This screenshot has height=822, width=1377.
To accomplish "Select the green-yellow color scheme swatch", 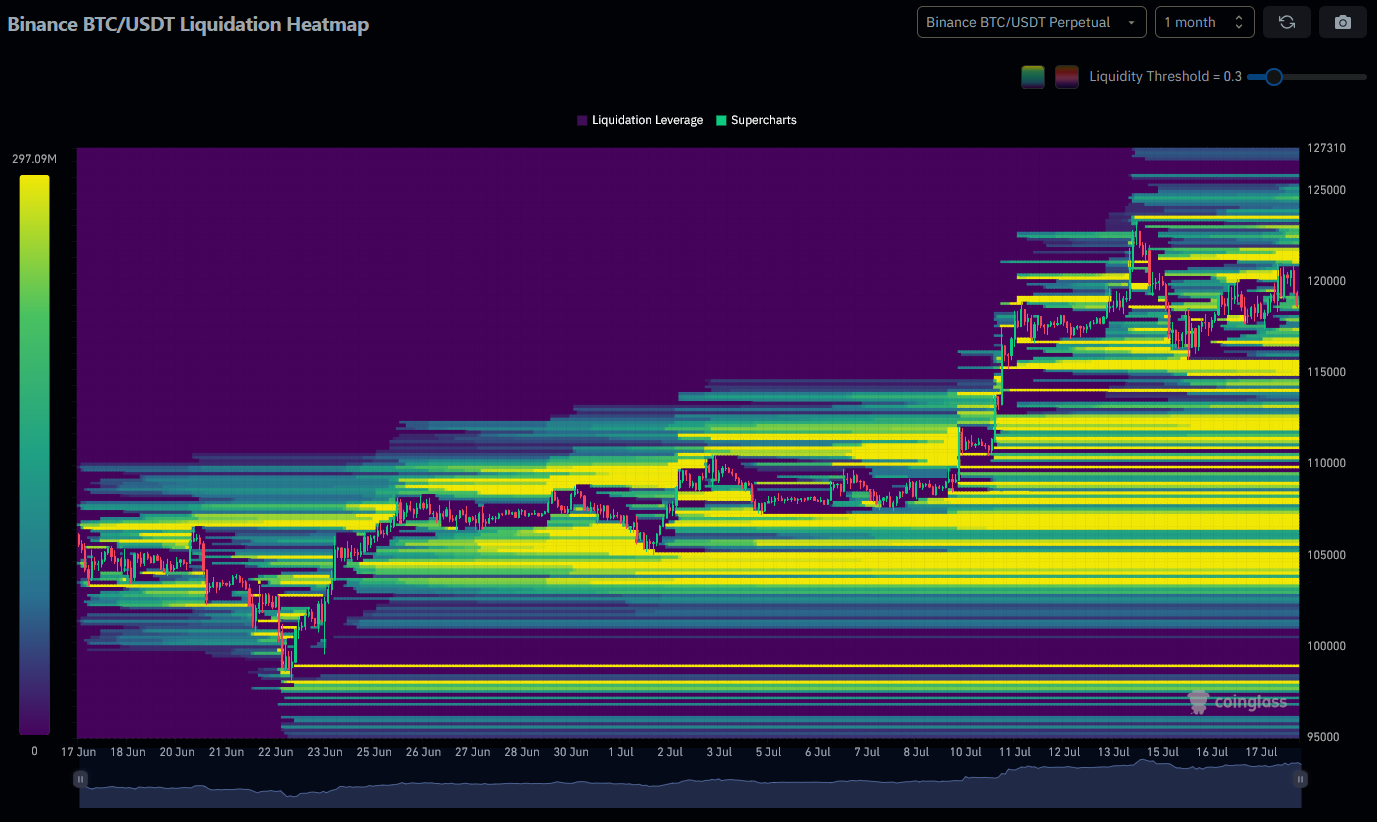I will (1033, 77).
